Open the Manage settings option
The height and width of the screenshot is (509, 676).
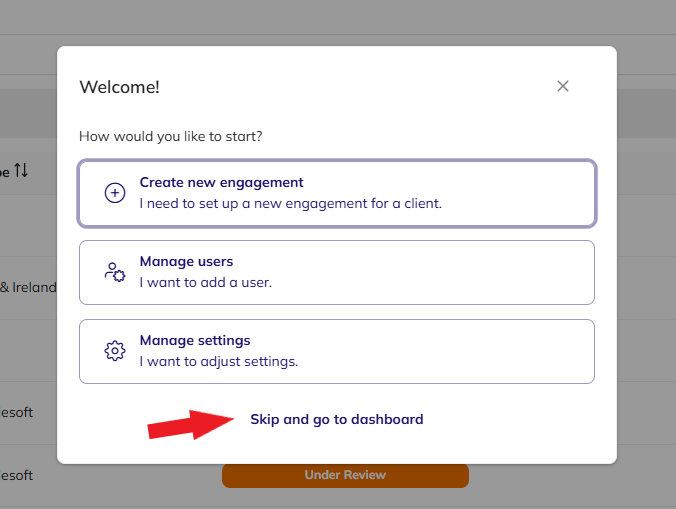click(x=337, y=351)
